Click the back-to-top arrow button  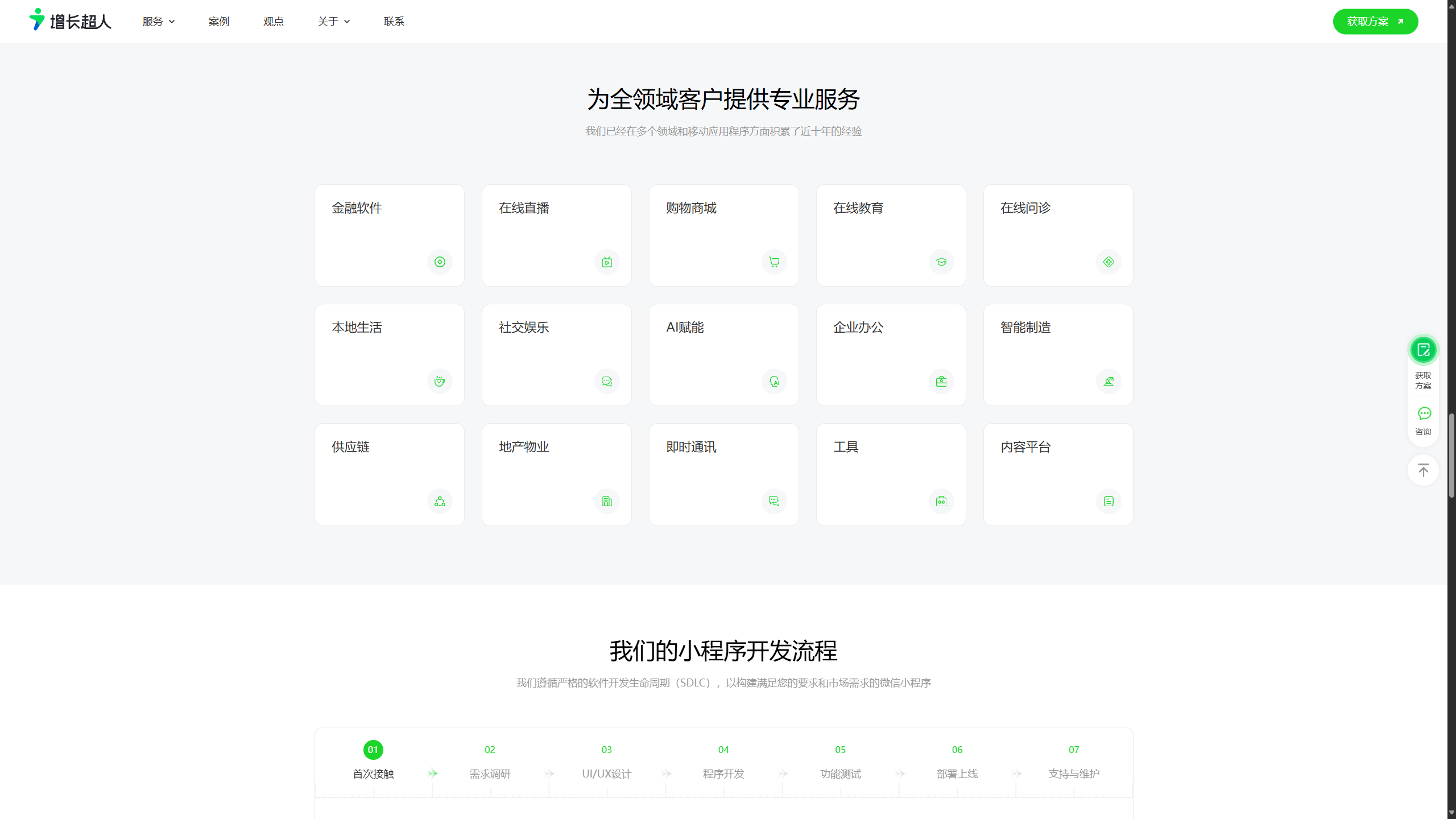tap(1424, 470)
